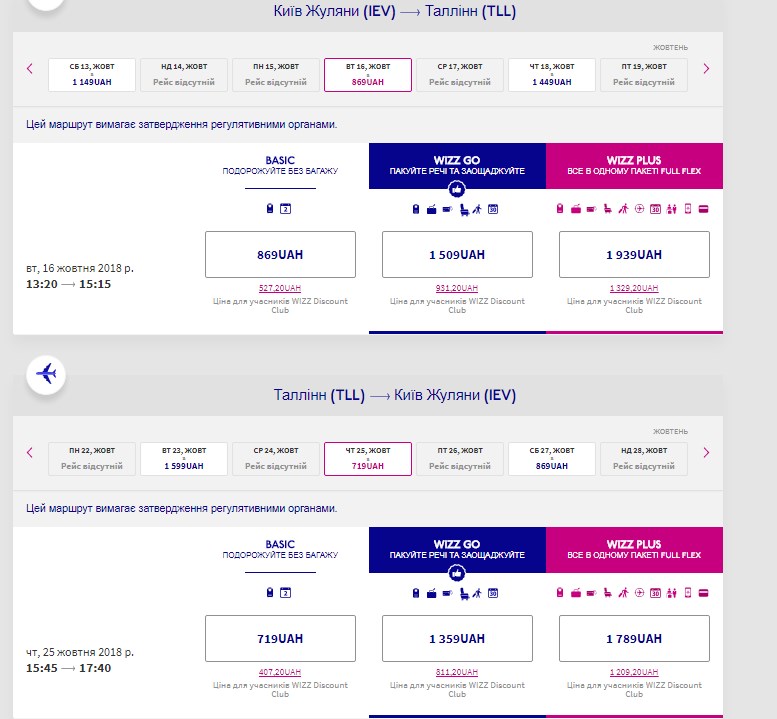Select the Saturday 13 October 1 149UAH date
The image size is (777, 719).
click(92, 75)
